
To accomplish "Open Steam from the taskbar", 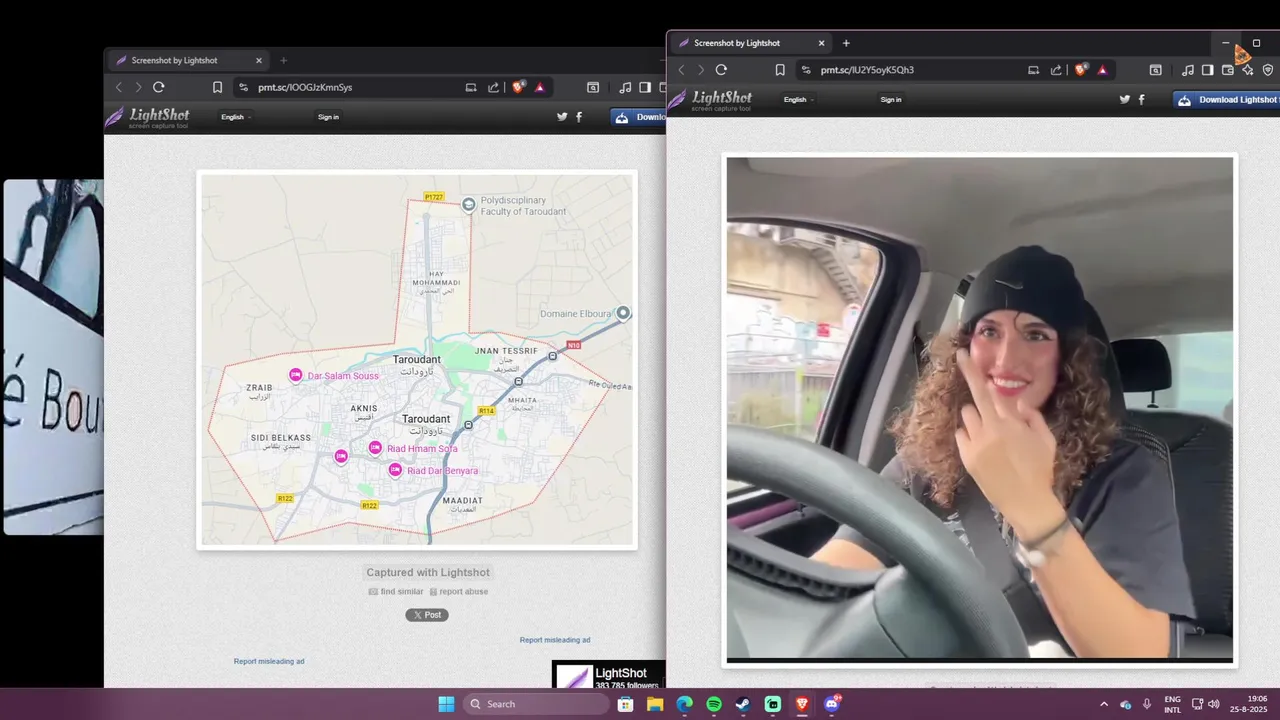I will tap(743, 704).
